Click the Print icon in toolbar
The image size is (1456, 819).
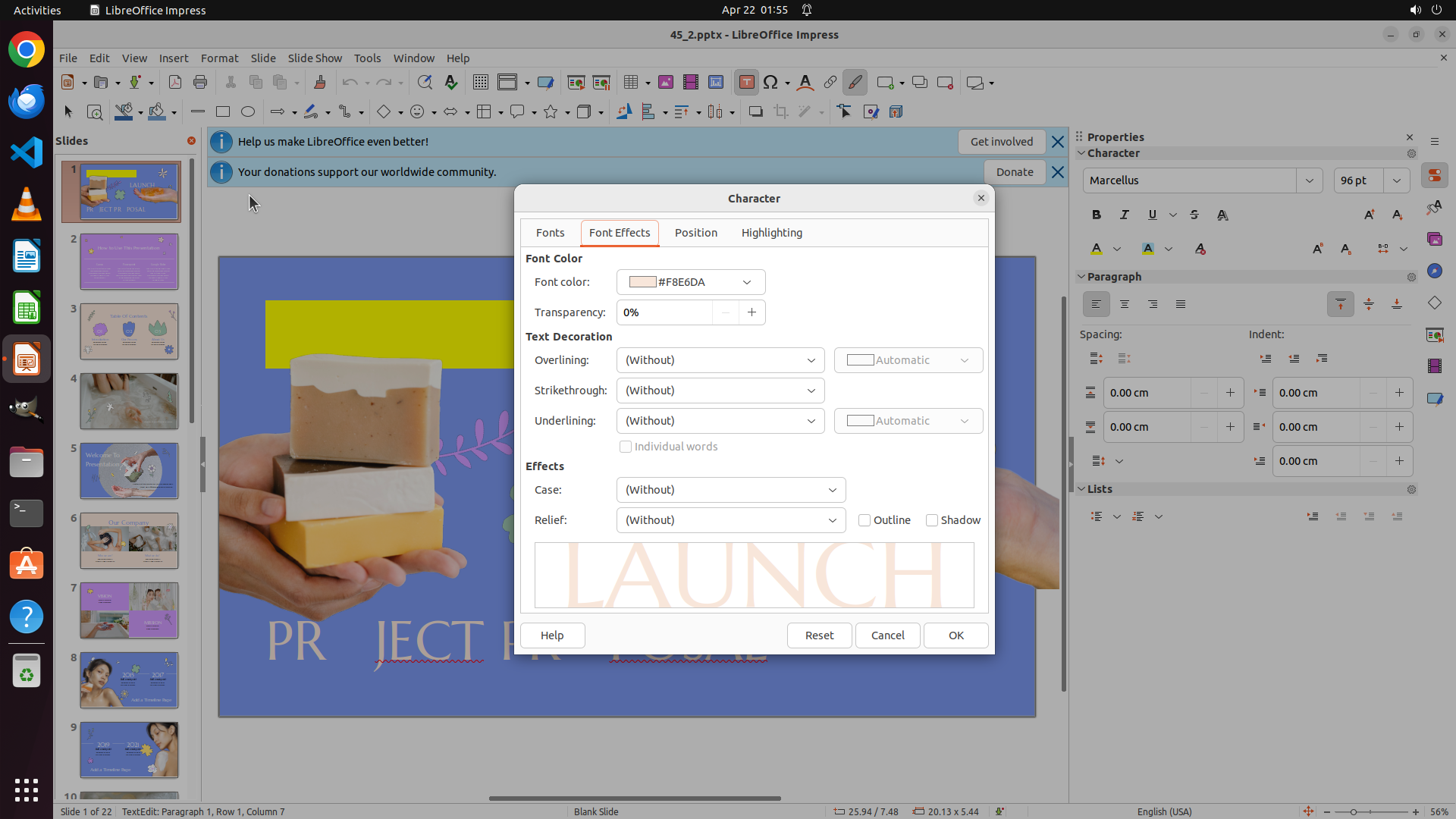pyautogui.click(x=200, y=83)
